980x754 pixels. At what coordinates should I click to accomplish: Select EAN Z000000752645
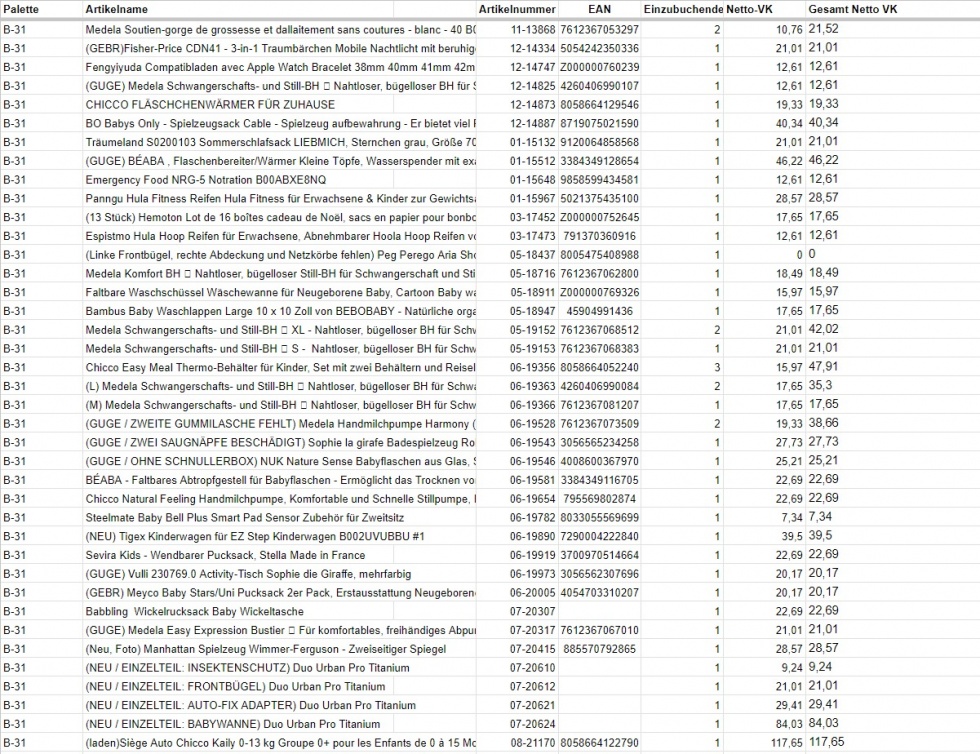pyautogui.click(x=600, y=217)
